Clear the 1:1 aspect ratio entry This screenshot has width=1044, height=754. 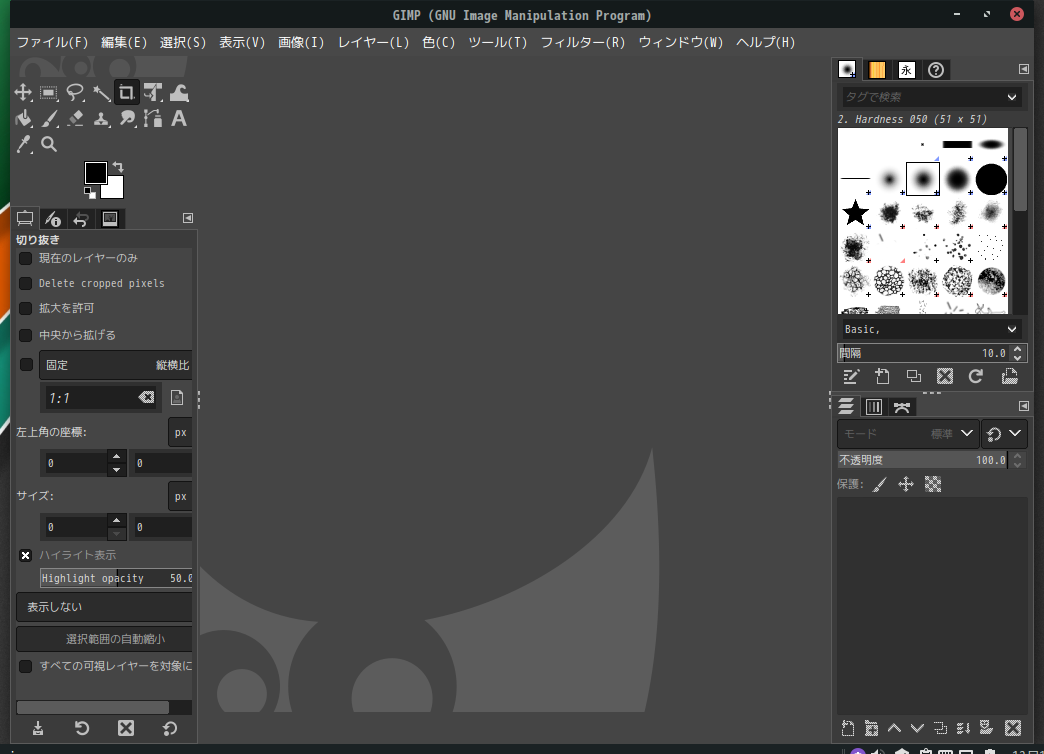[146, 398]
